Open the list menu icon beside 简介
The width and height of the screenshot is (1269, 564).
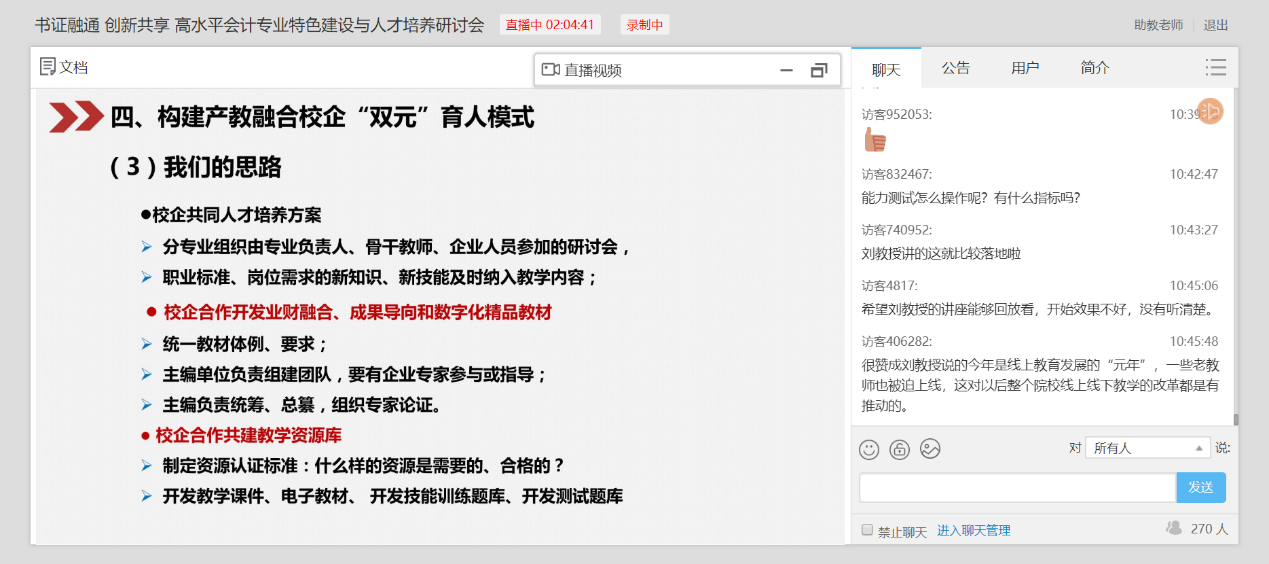coord(1215,67)
